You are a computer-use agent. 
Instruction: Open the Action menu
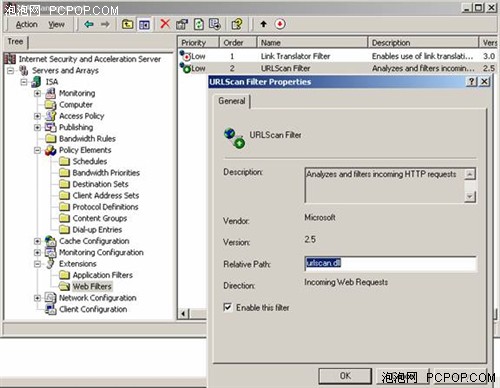click(x=27, y=24)
